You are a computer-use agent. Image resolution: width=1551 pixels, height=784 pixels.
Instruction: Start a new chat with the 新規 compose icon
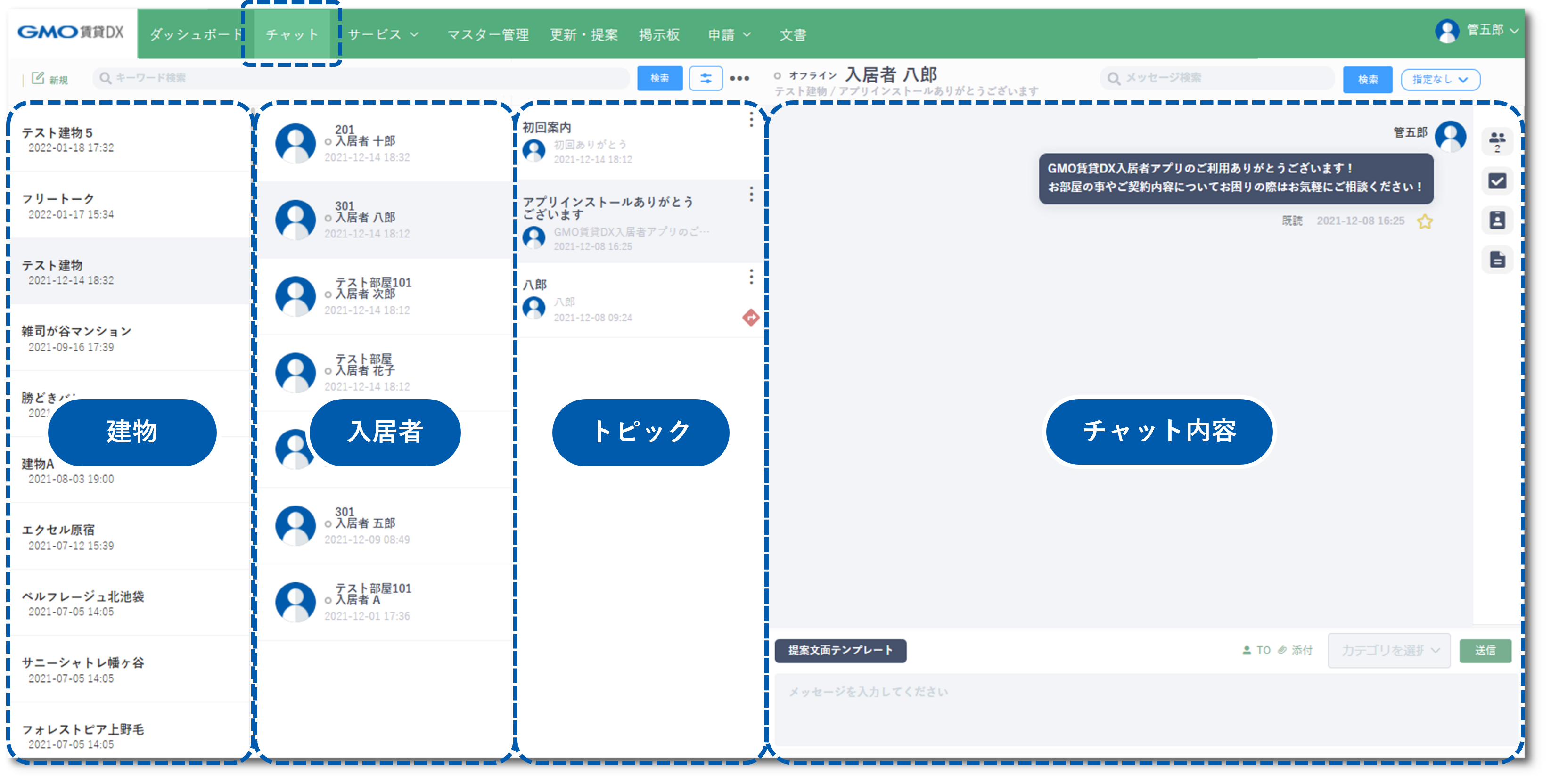pyautogui.click(x=39, y=77)
